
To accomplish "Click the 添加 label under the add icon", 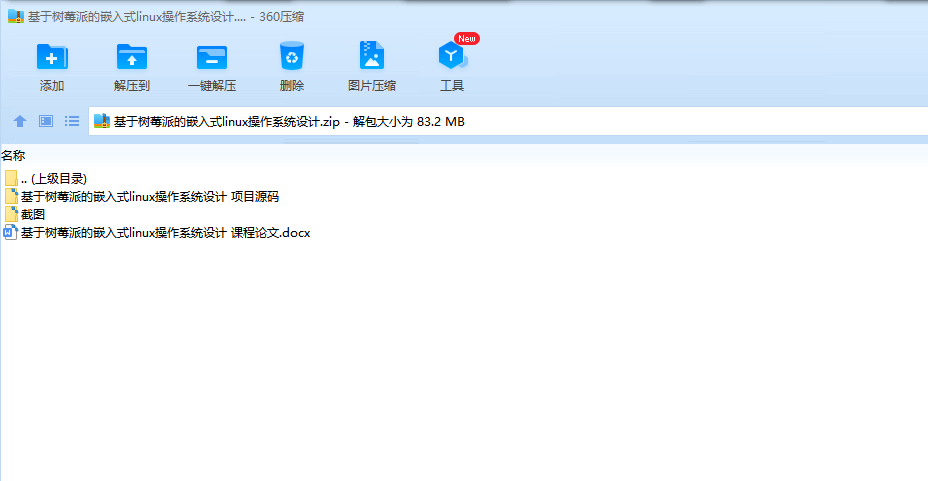I will (52, 86).
